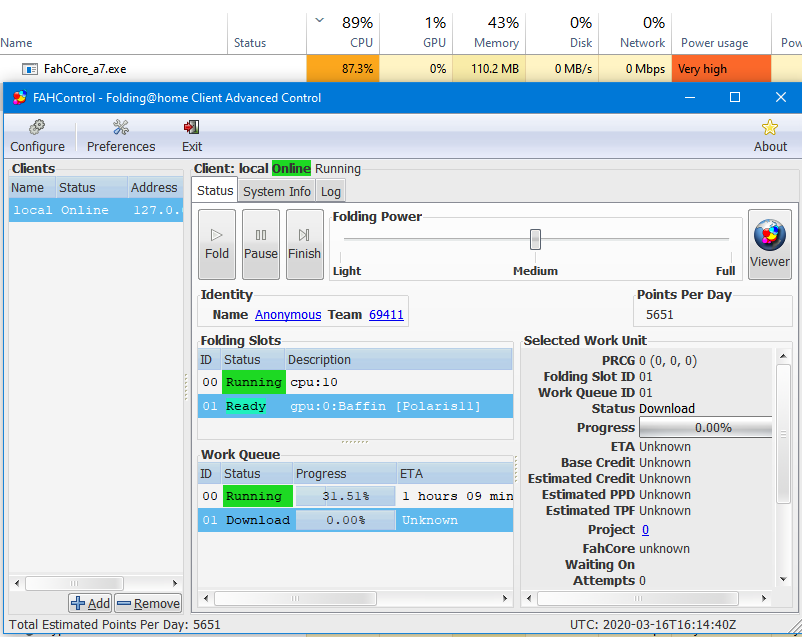Image resolution: width=802 pixels, height=637 pixels.
Task: Select work queue entry 00 Running
Action: [355, 496]
